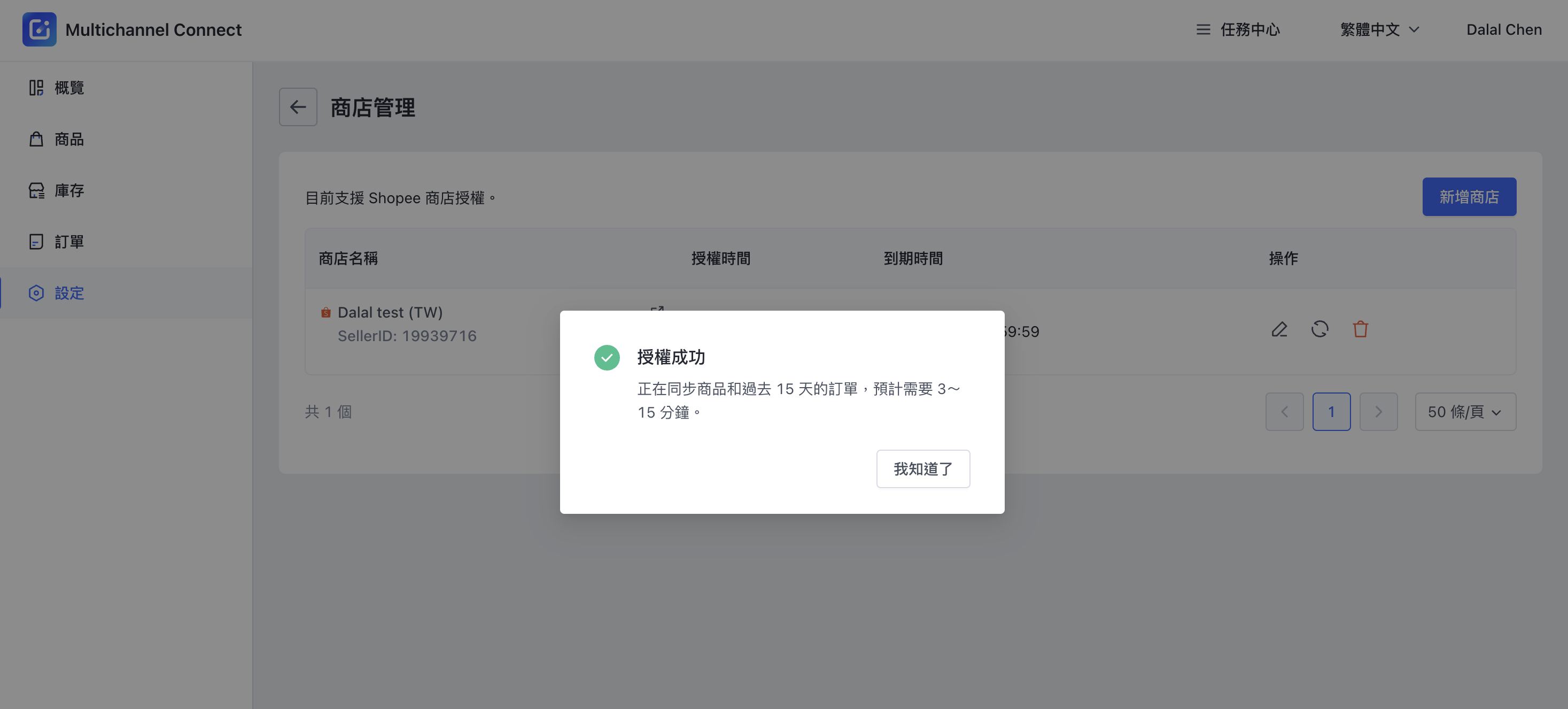The image size is (1568, 709).
Task: Click the 目前支援 Shopee 商店授權 notice
Action: pyautogui.click(x=400, y=198)
